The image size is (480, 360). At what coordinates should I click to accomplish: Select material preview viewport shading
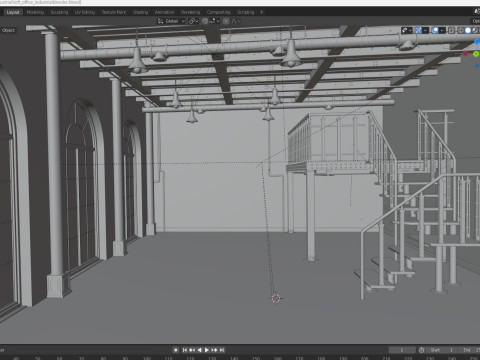pos(475,30)
